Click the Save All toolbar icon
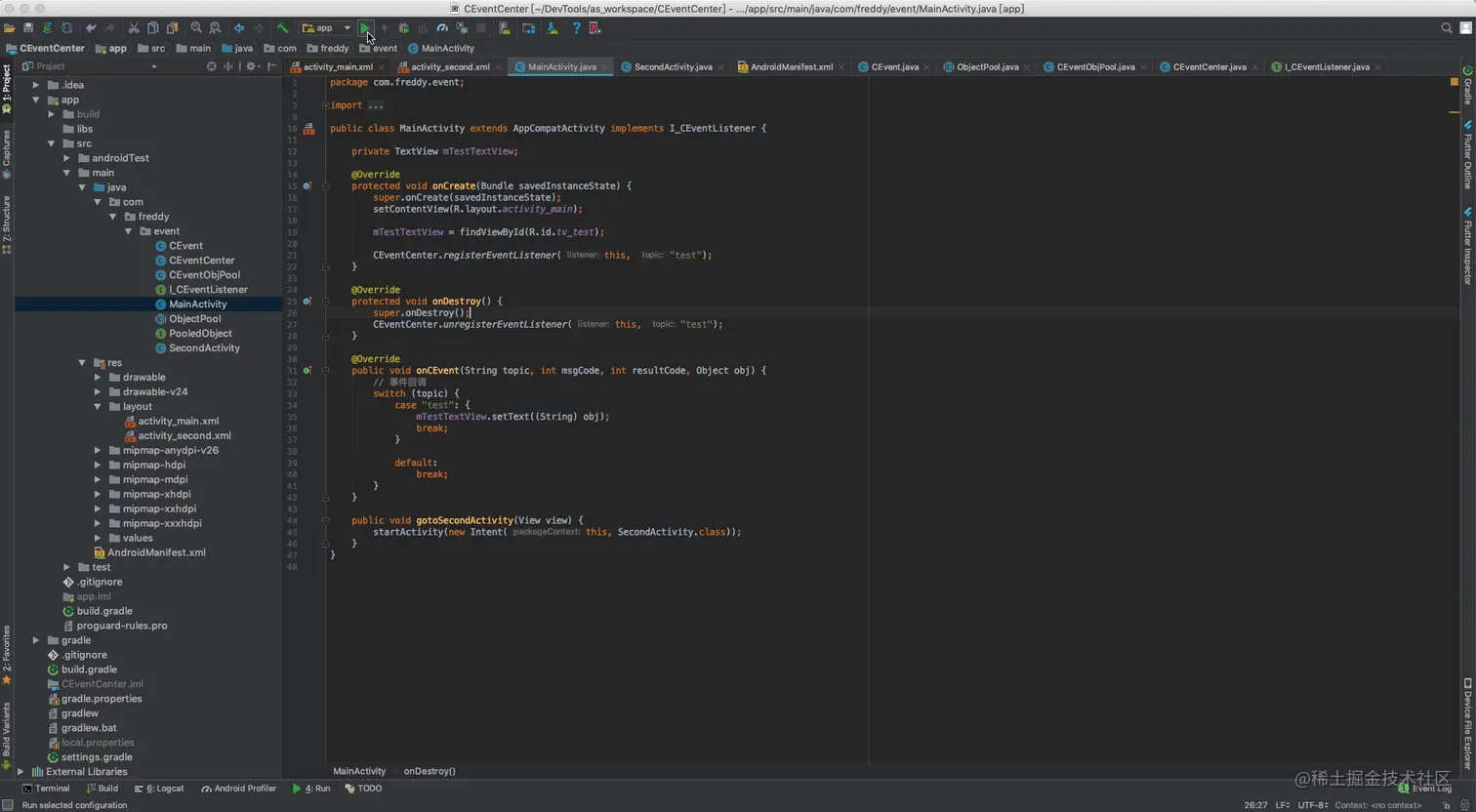The image size is (1476, 812). point(27,28)
